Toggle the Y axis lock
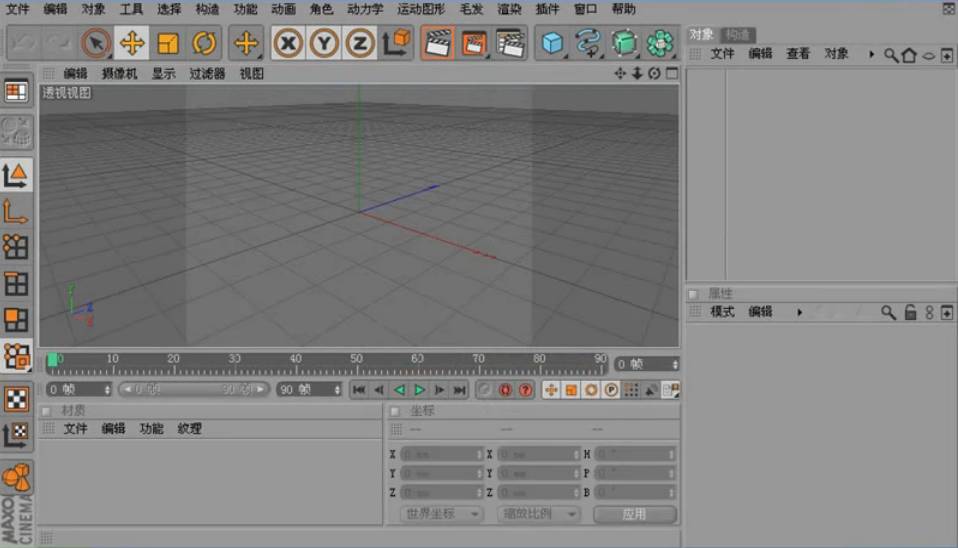Viewport: 958px width, 548px height. [324, 43]
